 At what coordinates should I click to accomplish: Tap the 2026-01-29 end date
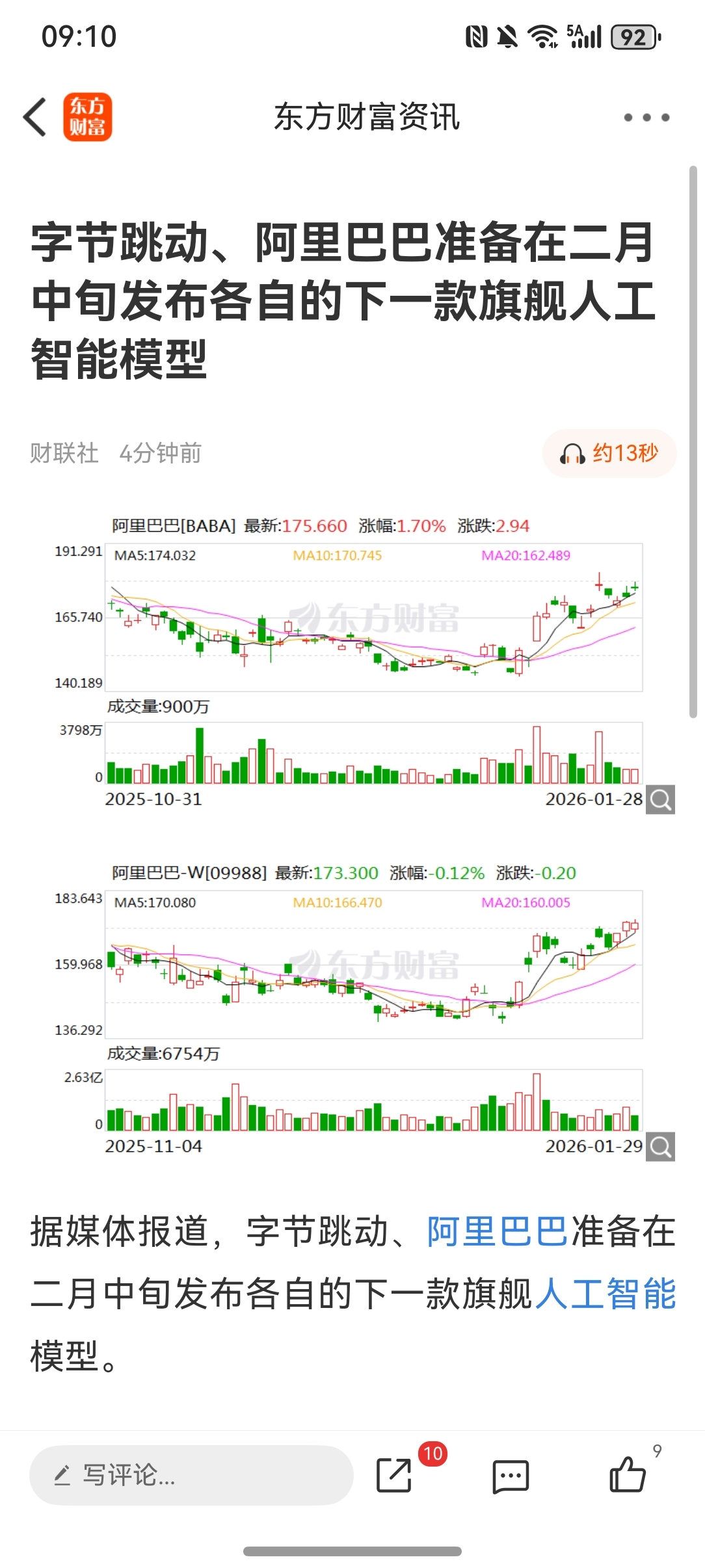tap(594, 1146)
